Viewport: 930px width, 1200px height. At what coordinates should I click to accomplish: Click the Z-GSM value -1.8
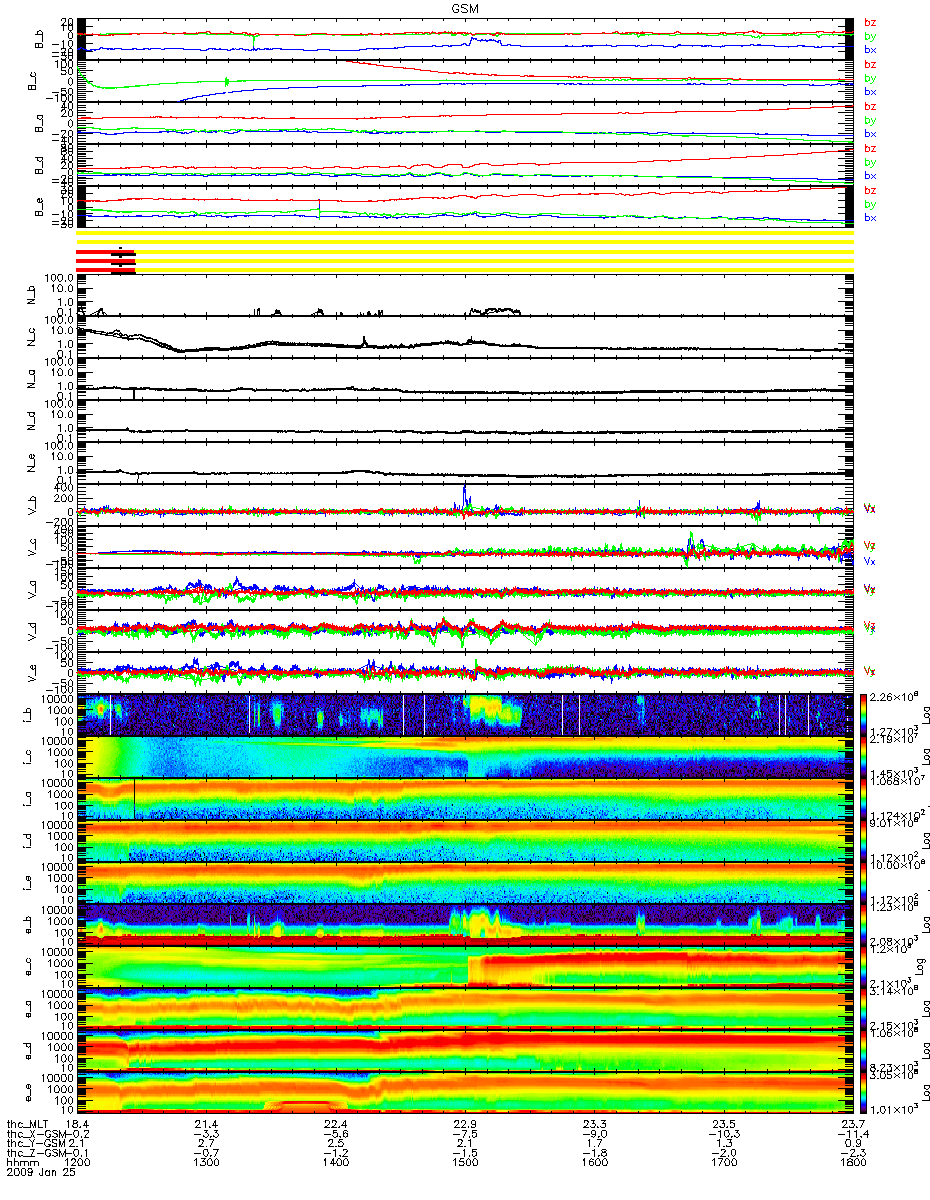pos(594,1153)
